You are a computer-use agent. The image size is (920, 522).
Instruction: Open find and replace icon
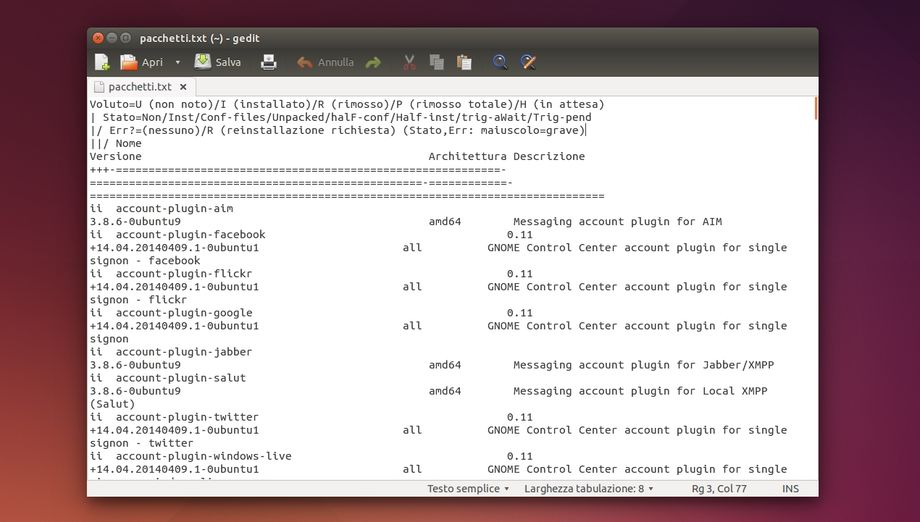pyautogui.click(x=529, y=62)
